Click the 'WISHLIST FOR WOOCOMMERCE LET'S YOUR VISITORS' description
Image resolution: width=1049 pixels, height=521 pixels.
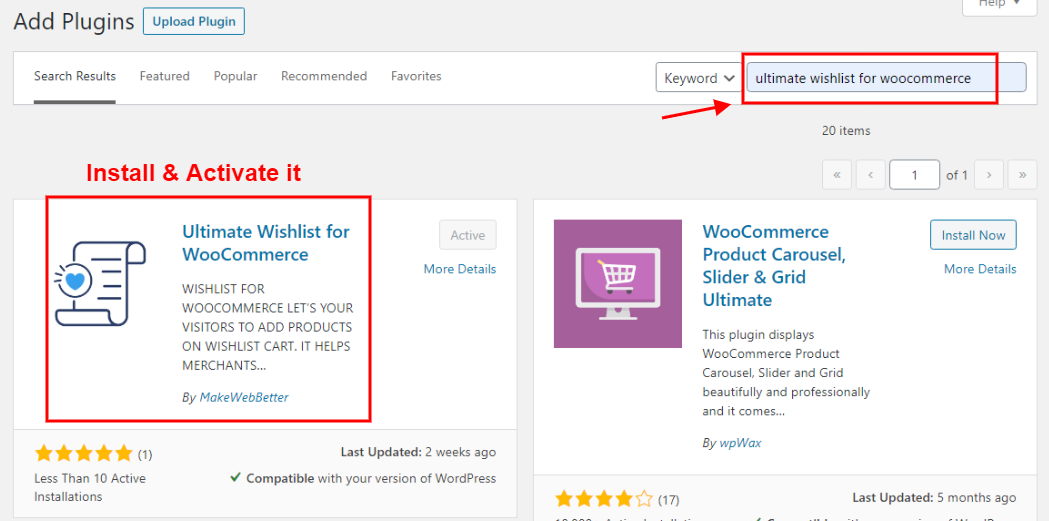[x=268, y=328]
